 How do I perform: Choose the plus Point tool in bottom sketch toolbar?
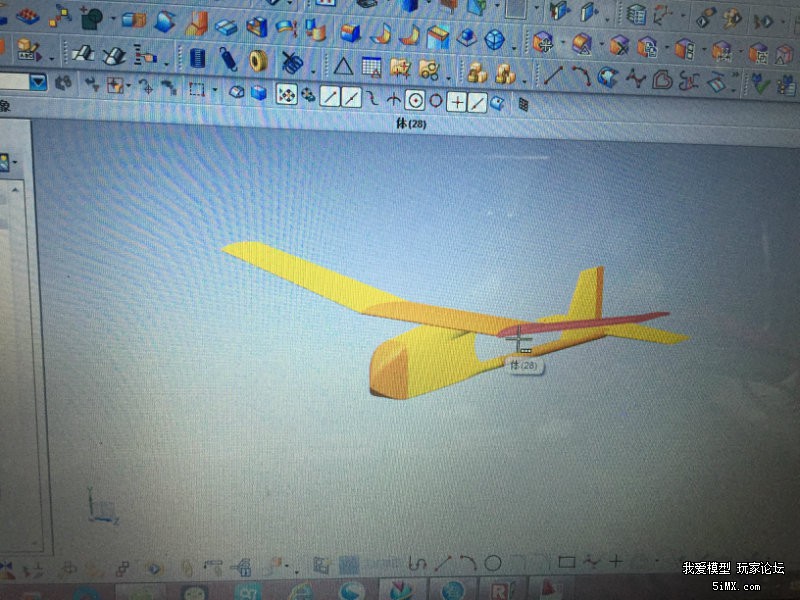coord(616,562)
